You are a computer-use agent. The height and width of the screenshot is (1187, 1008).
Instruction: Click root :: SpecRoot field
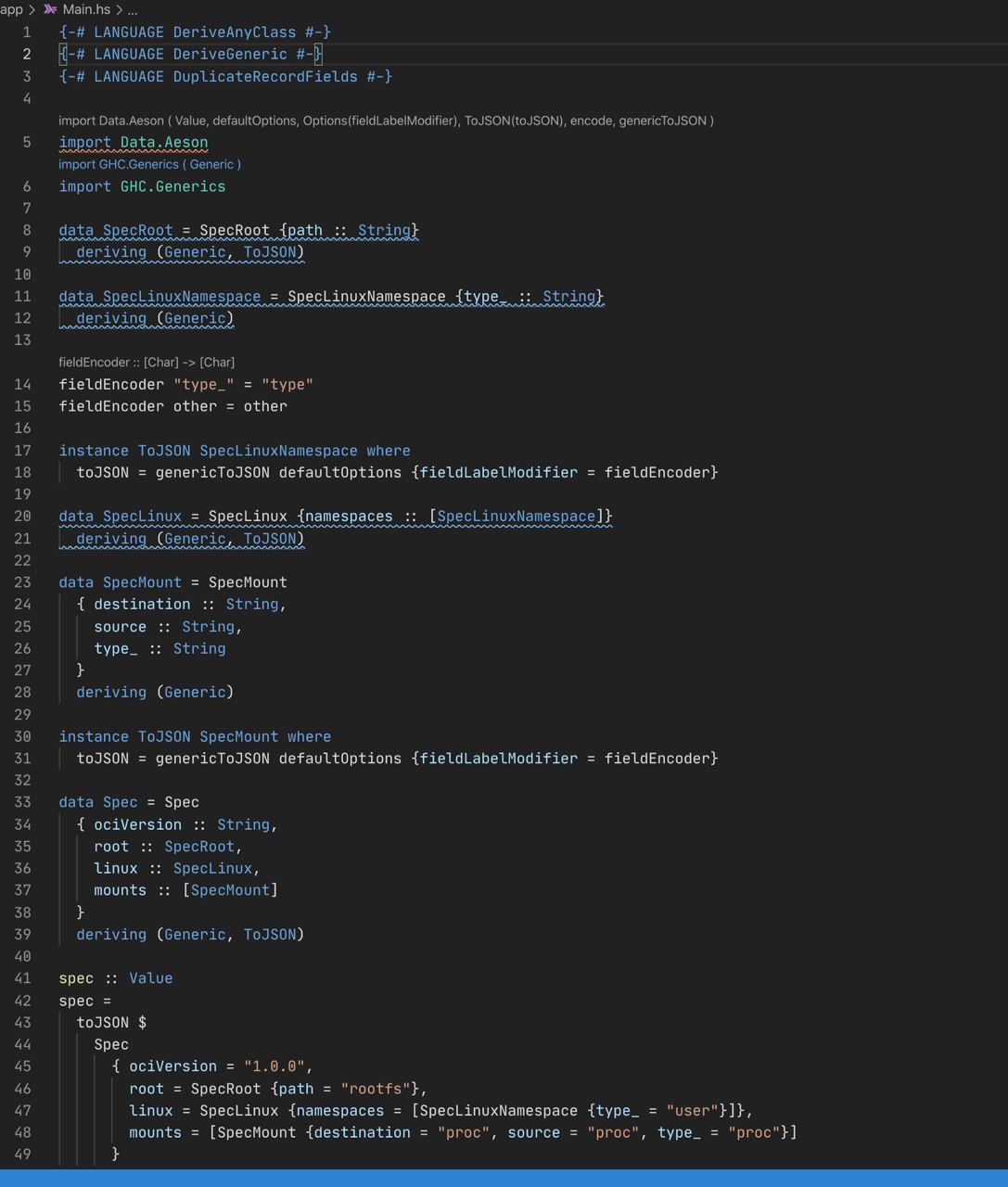pyautogui.click(x=168, y=847)
